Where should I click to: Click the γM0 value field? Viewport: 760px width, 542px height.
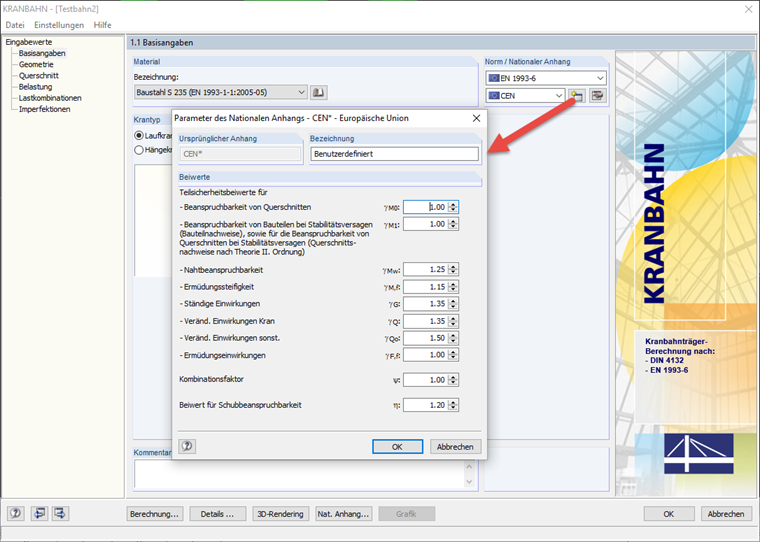(x=426, y=207)
